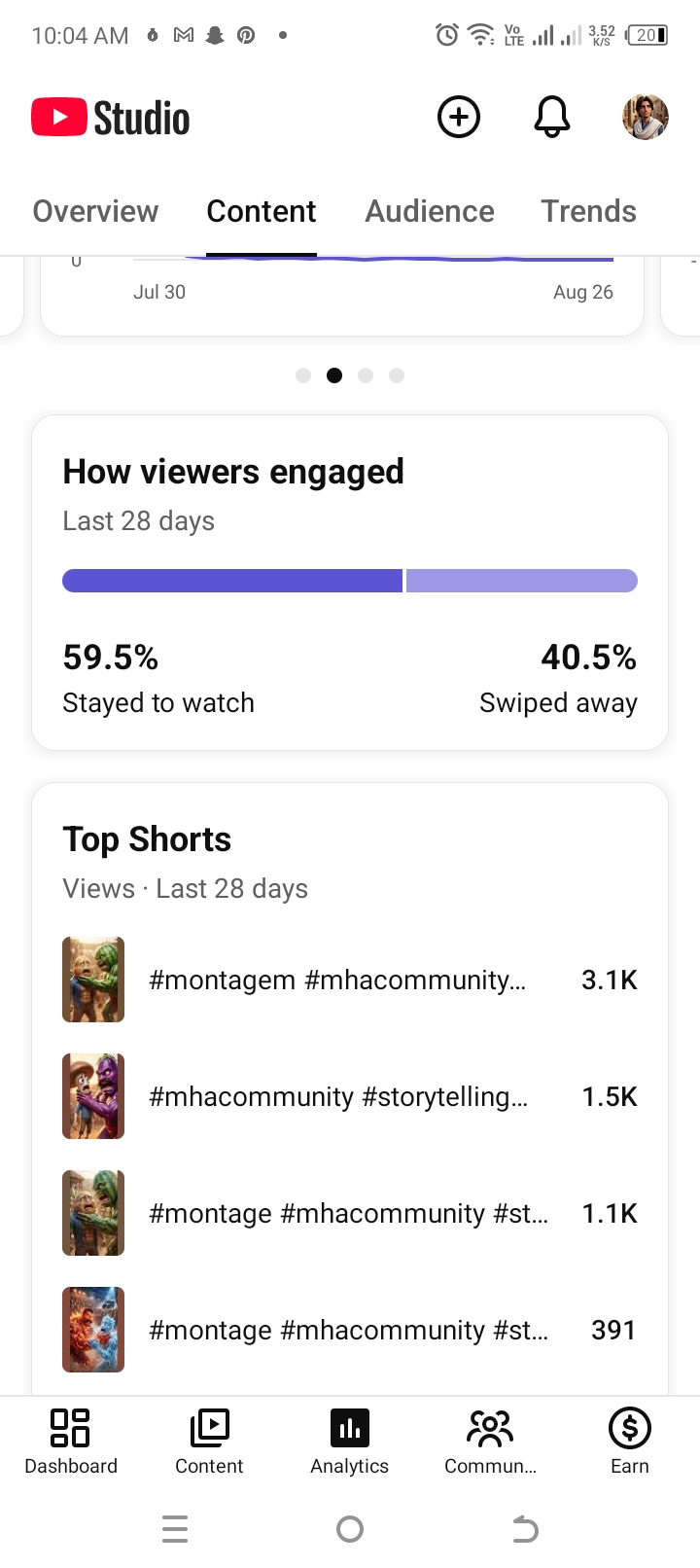Image resolution: width=700 pixels, height=1568 pixels.
Task: Select Analytics in the bottom navigation
Action: click(350, 1443)
